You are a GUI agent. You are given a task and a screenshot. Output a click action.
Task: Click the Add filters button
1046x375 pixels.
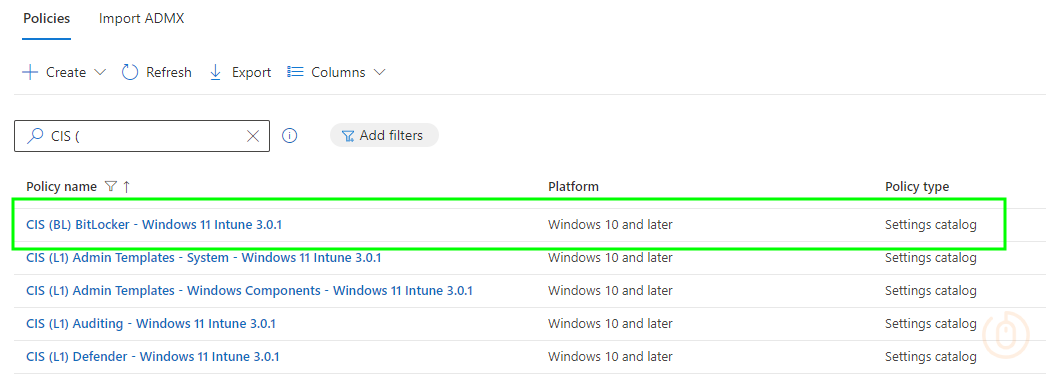(384, 135)
